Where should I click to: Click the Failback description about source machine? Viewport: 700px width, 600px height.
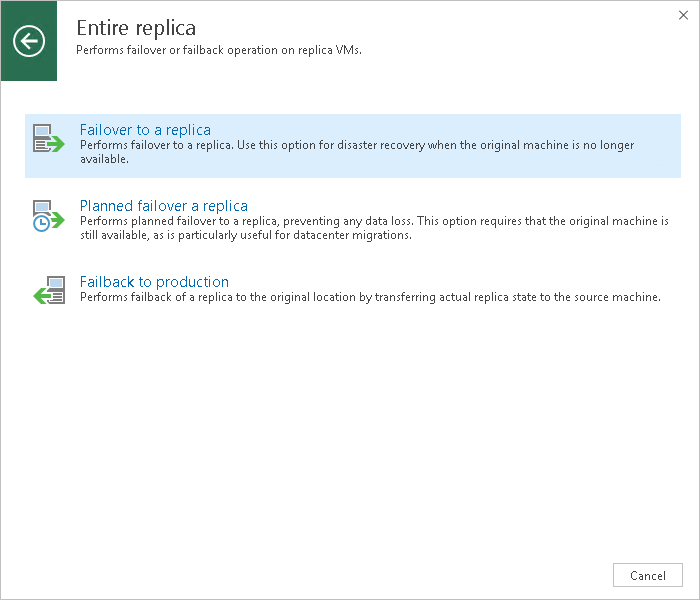pyautogui.click(x=370, y=297)
